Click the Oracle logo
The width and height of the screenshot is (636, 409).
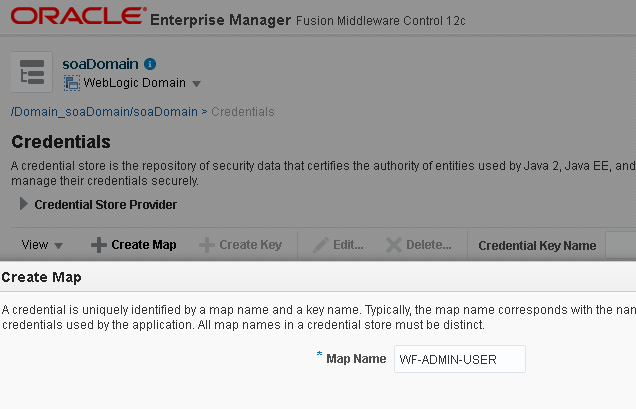coord(78,16)
